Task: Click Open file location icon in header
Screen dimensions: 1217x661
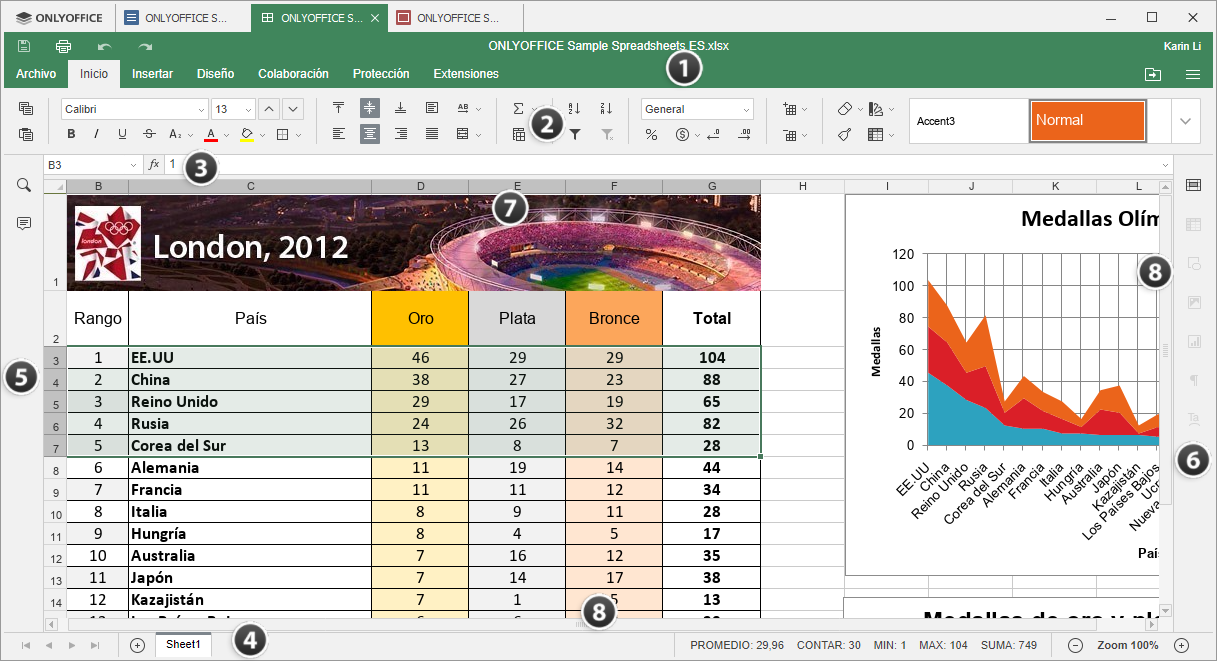Action: click(1153, 74)
